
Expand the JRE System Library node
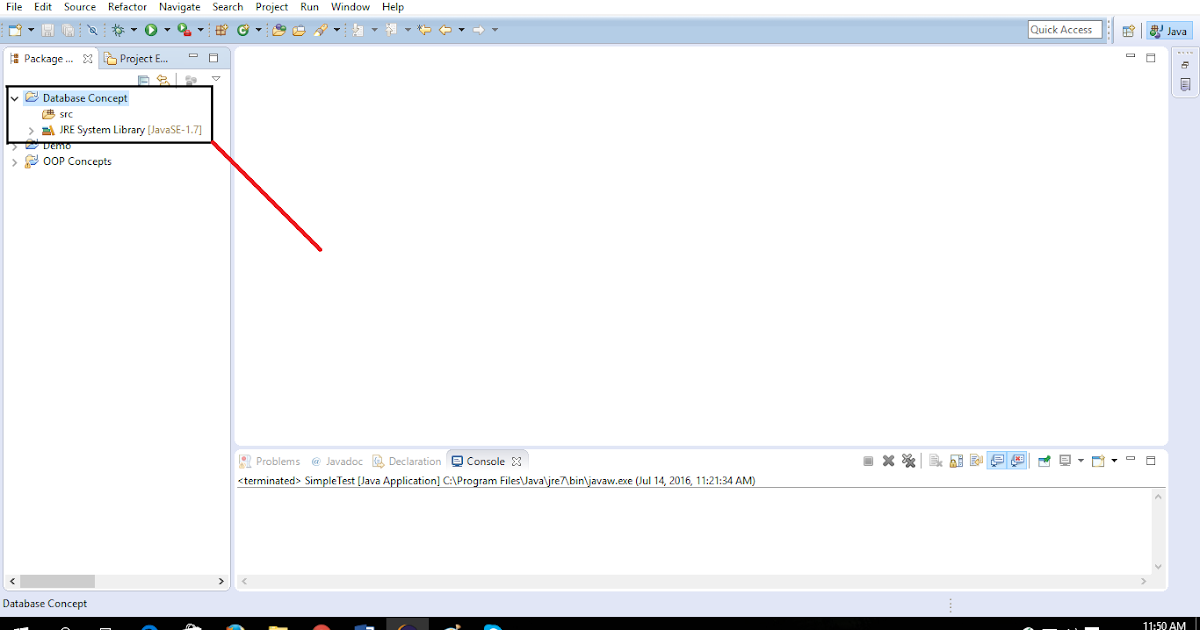tap(30, 129)
